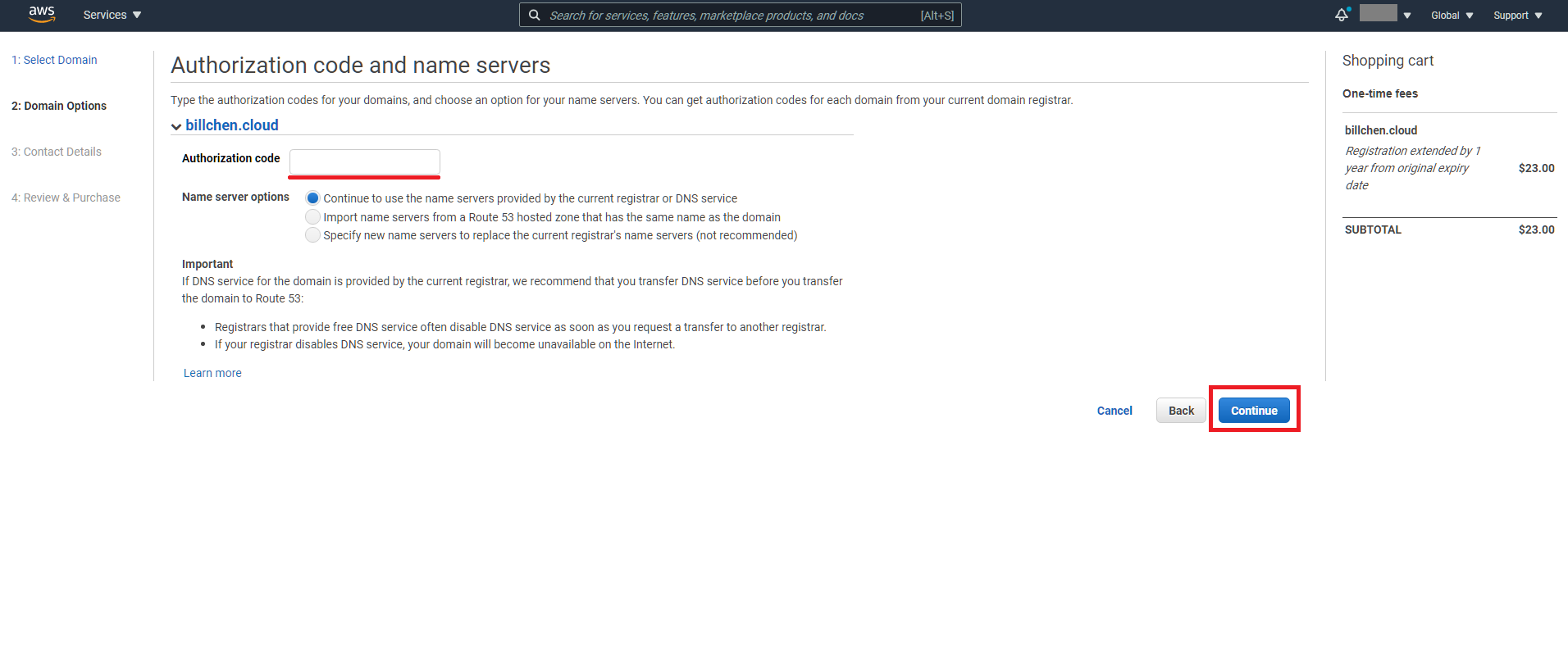This screenshot has height=659, width=1568.
Task: Open the Learn more link
Action: [x=212, y=373]
